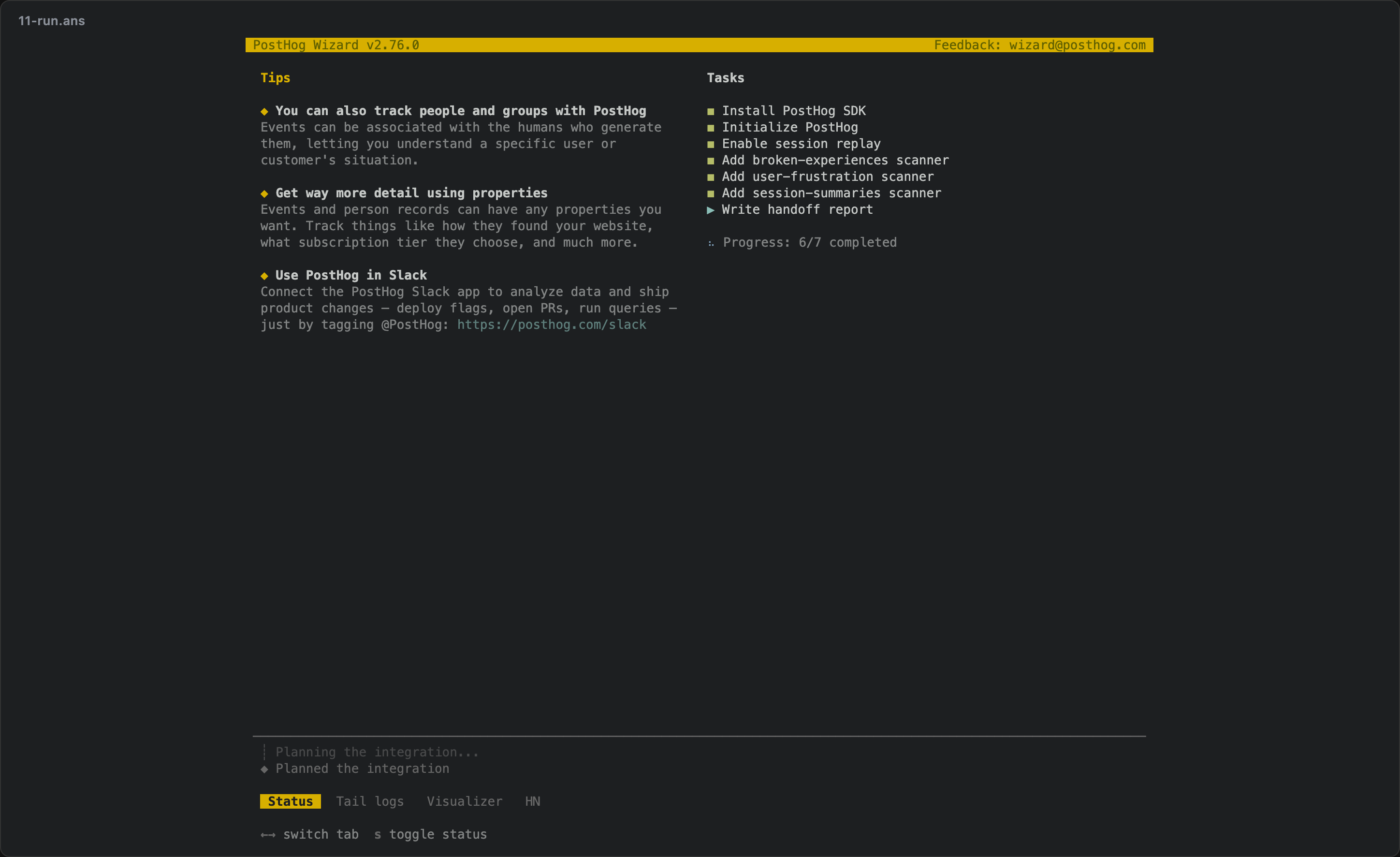
Task: Click the "PostHog Wizard v2.76.0" title text
Action: click(336, 45)
